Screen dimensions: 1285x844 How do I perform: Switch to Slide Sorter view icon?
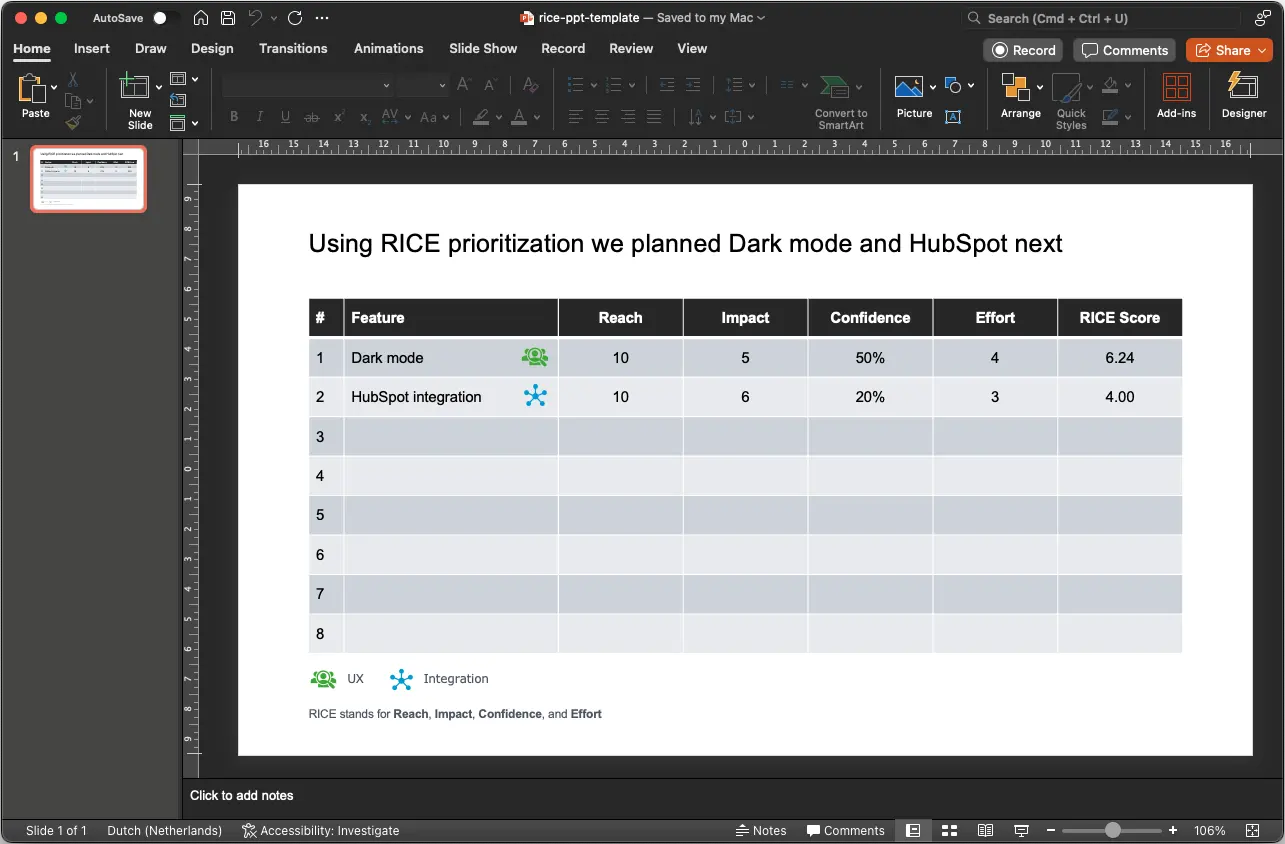pyautogui.click(x=950, y=831)
